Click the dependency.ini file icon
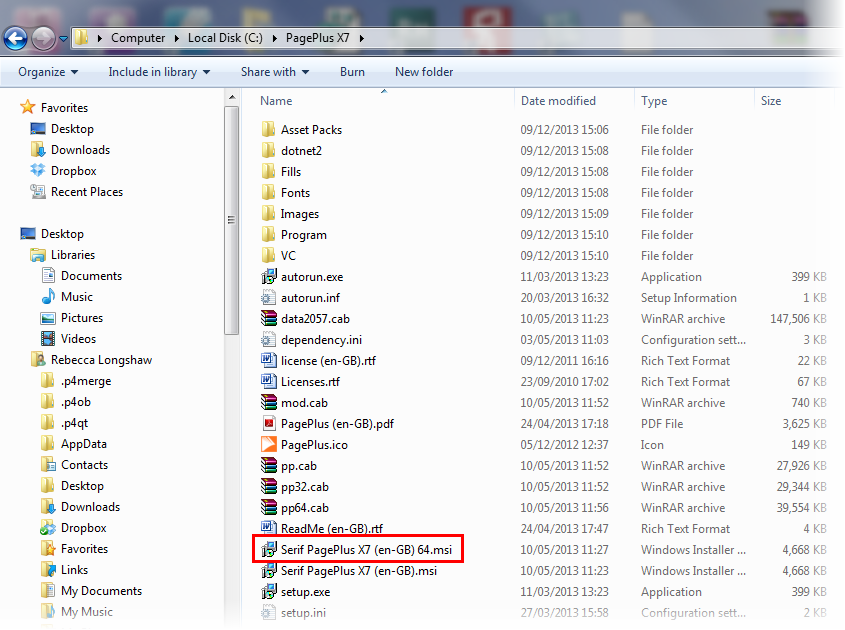The height and width of the screenshot is (630, 845). (x=268, y=340)
